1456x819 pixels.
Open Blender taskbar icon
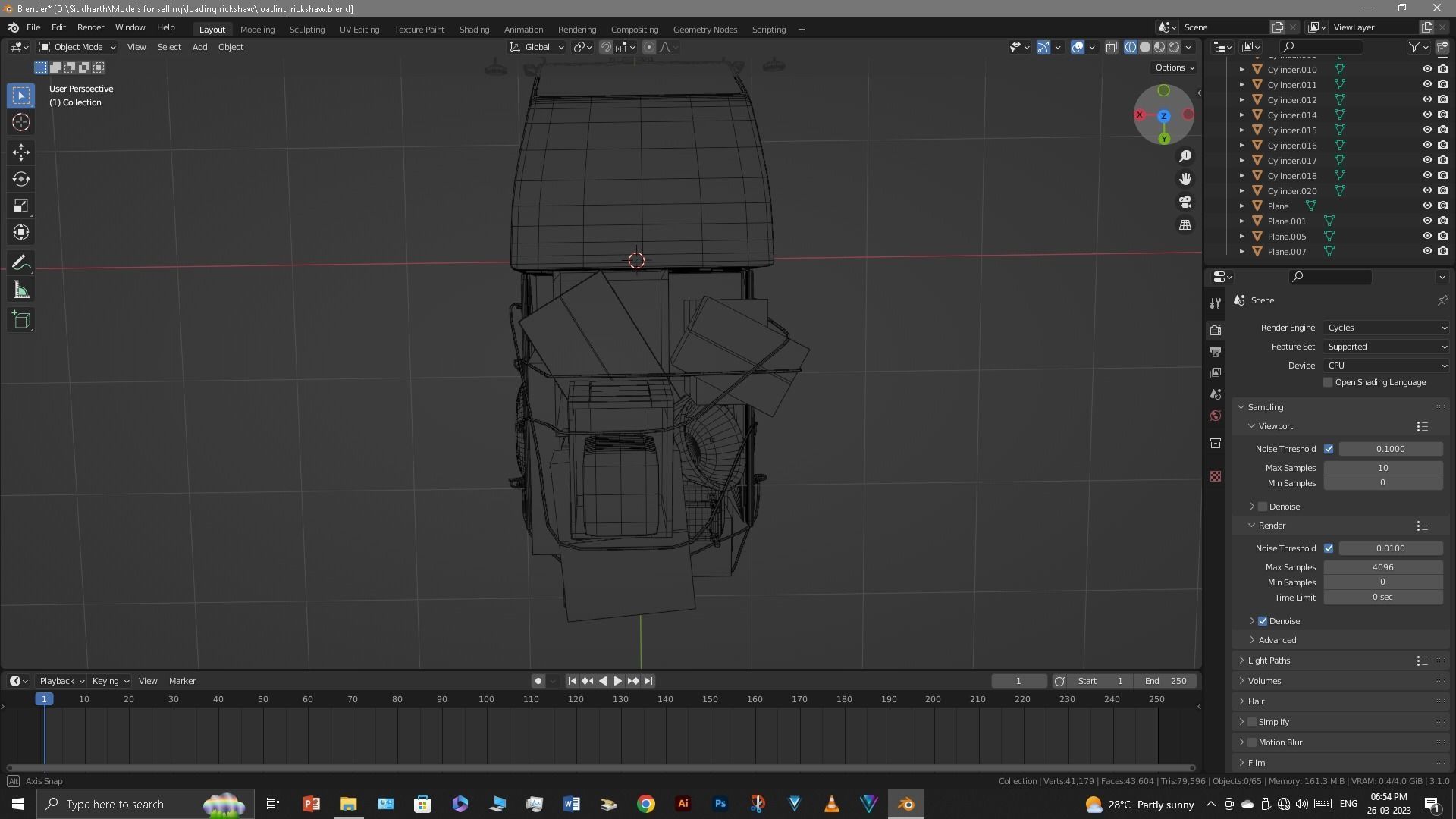tap(906, 804)
